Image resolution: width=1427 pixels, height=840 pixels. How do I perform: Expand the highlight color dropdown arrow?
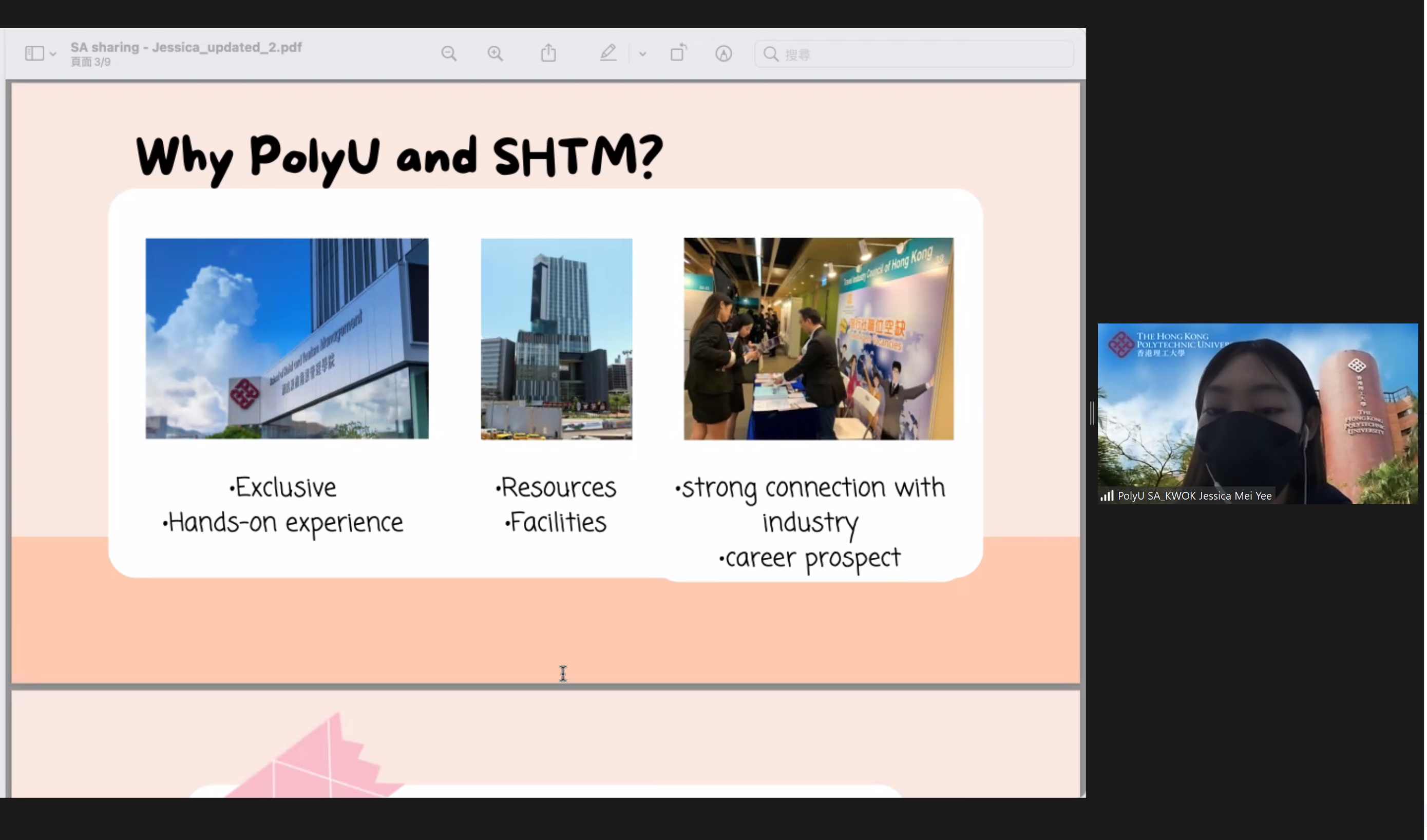coord(643,54)
